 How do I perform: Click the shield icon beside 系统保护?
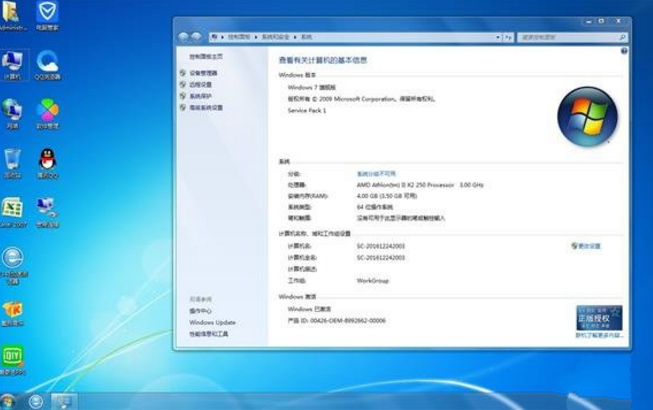[x=182, y=96]
